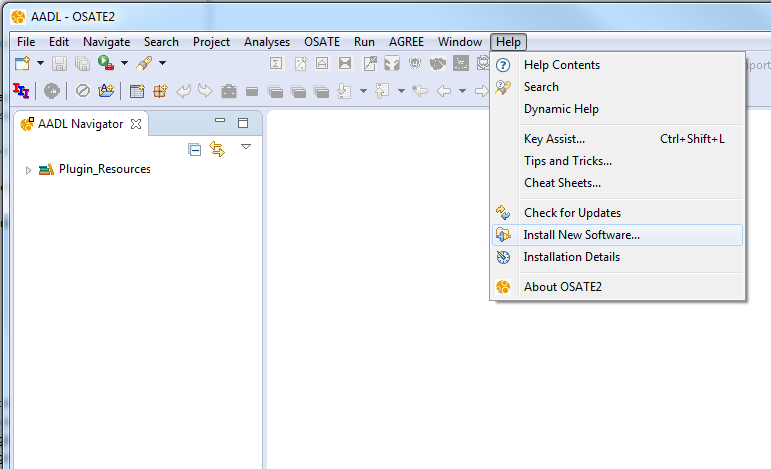Screen dimensions: 771x469
Task: Open the New wizard dropdown arrow
Action: (40, 63)
